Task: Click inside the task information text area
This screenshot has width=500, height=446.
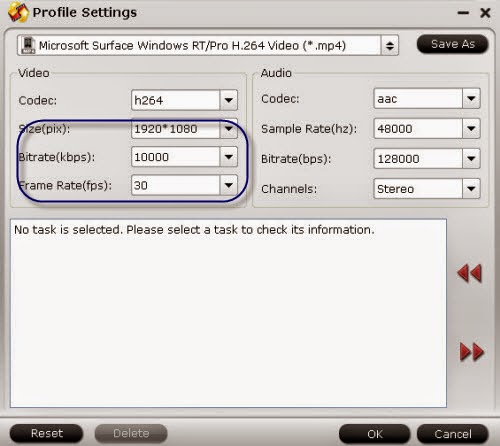Action: pos(228,313)
